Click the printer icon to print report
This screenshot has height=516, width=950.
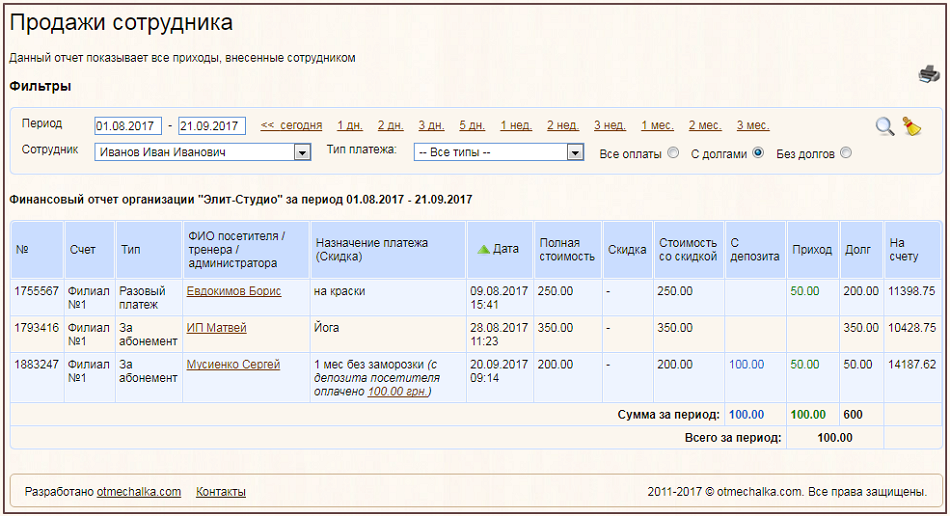[x=929, y=74]
